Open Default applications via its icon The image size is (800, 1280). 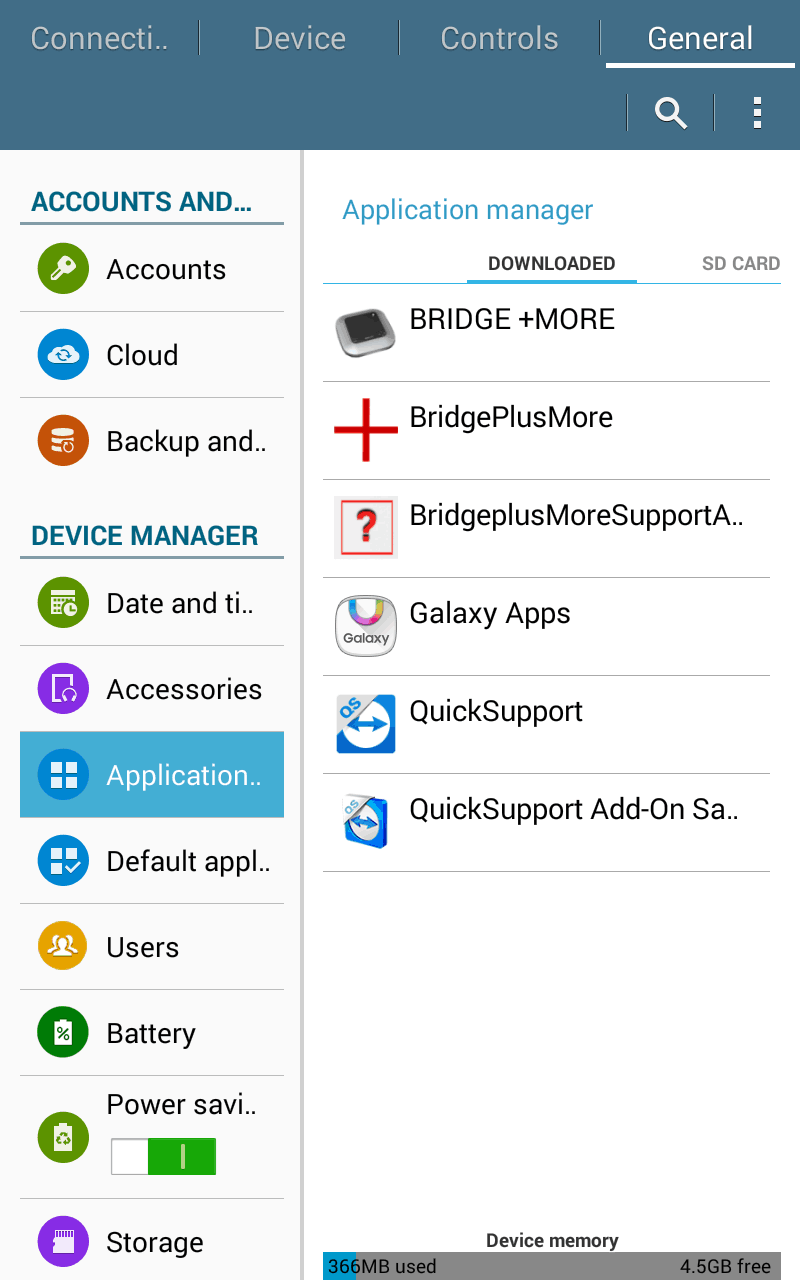coord(62,860)
